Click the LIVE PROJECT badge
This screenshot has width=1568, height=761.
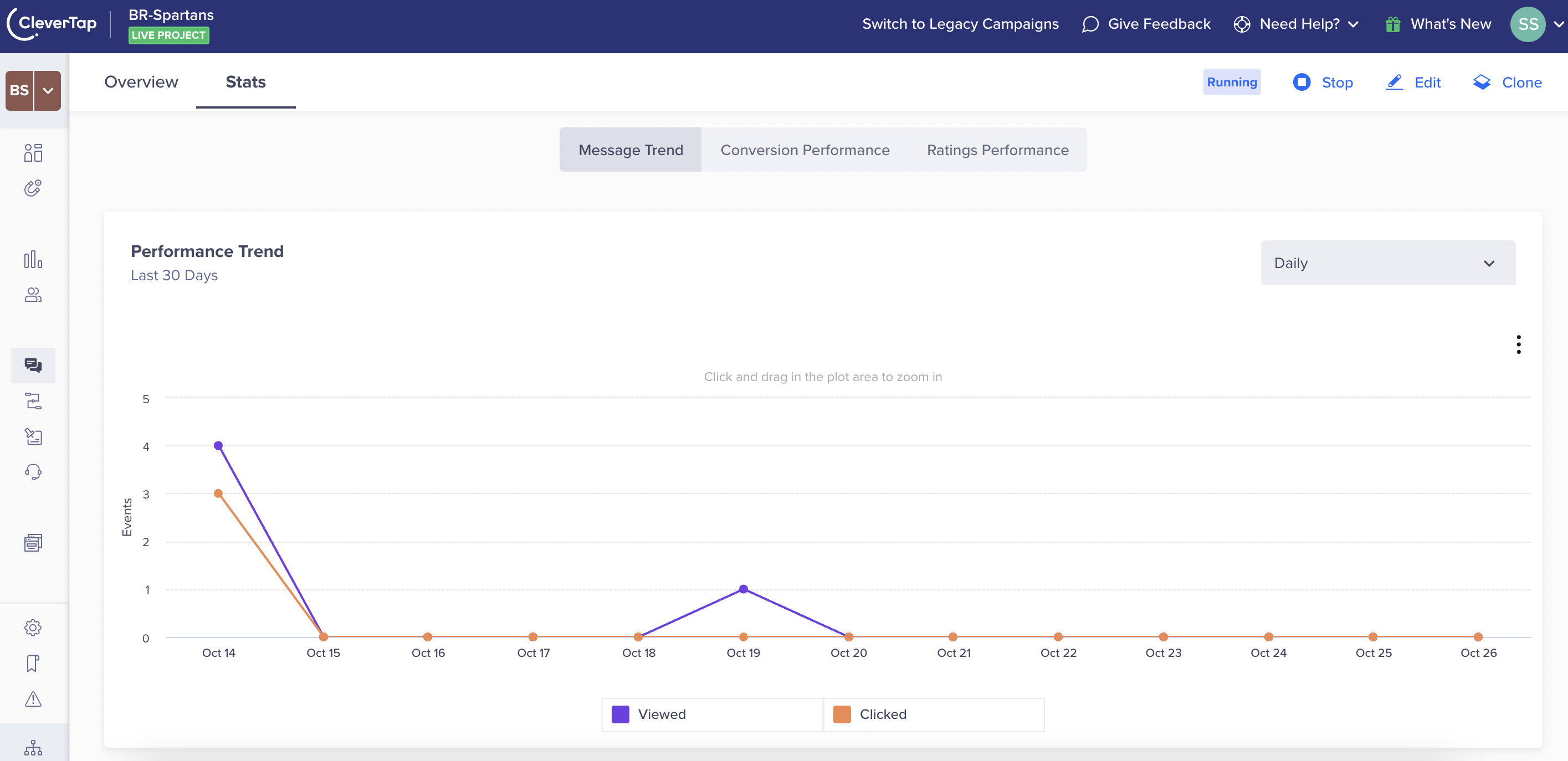168,35
